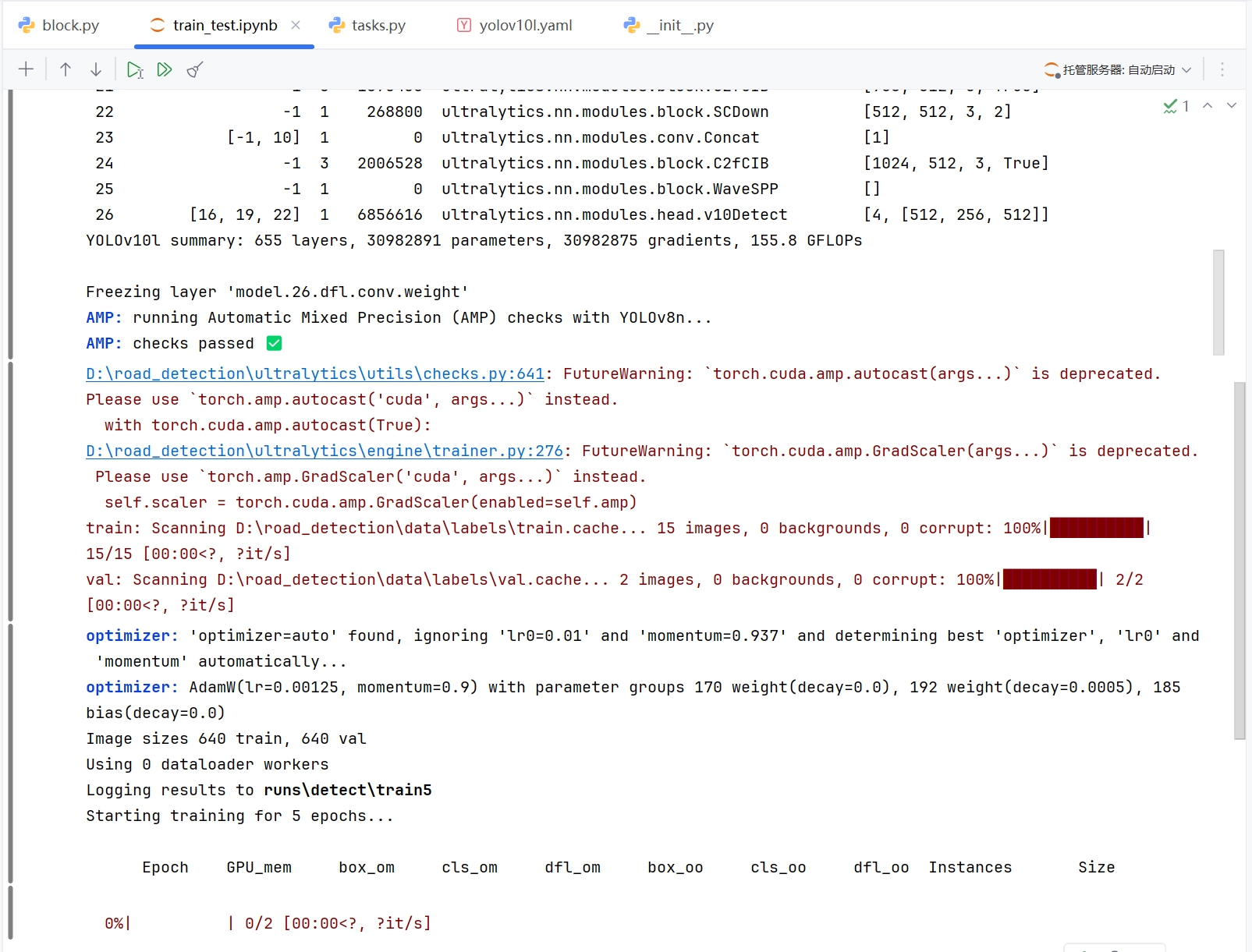Viewport: 1252px width, 952px height.
Task: Run cell and select below
Action: pyautogui.click(x=135, y=69)
